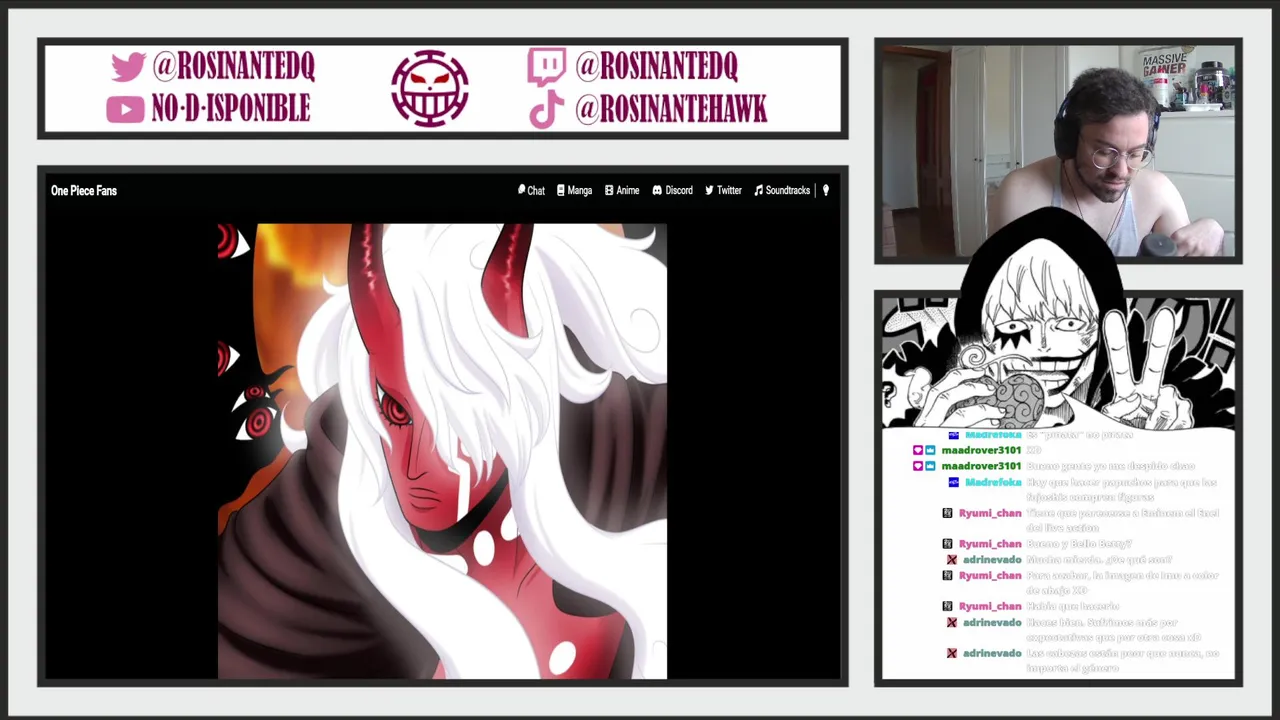
Task: Go to the Anime navbar item
Action: coord(621,190)
